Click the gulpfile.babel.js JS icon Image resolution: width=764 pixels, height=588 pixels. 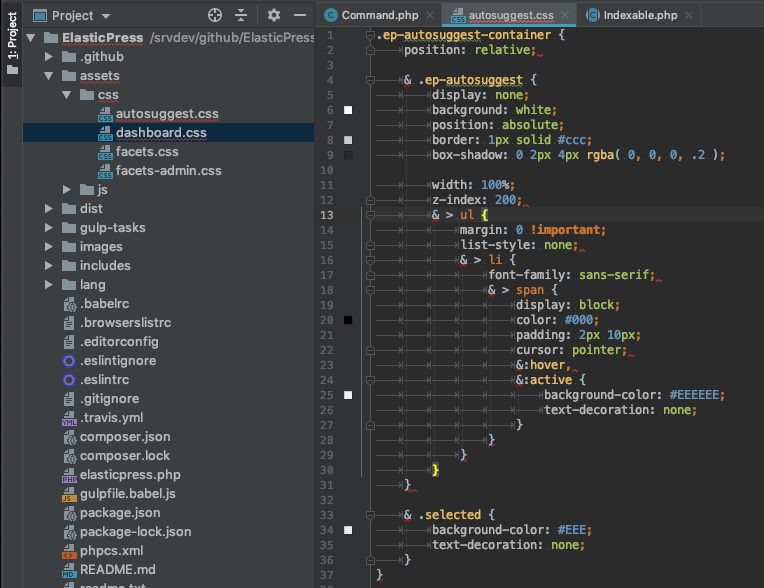click(69, 494)
